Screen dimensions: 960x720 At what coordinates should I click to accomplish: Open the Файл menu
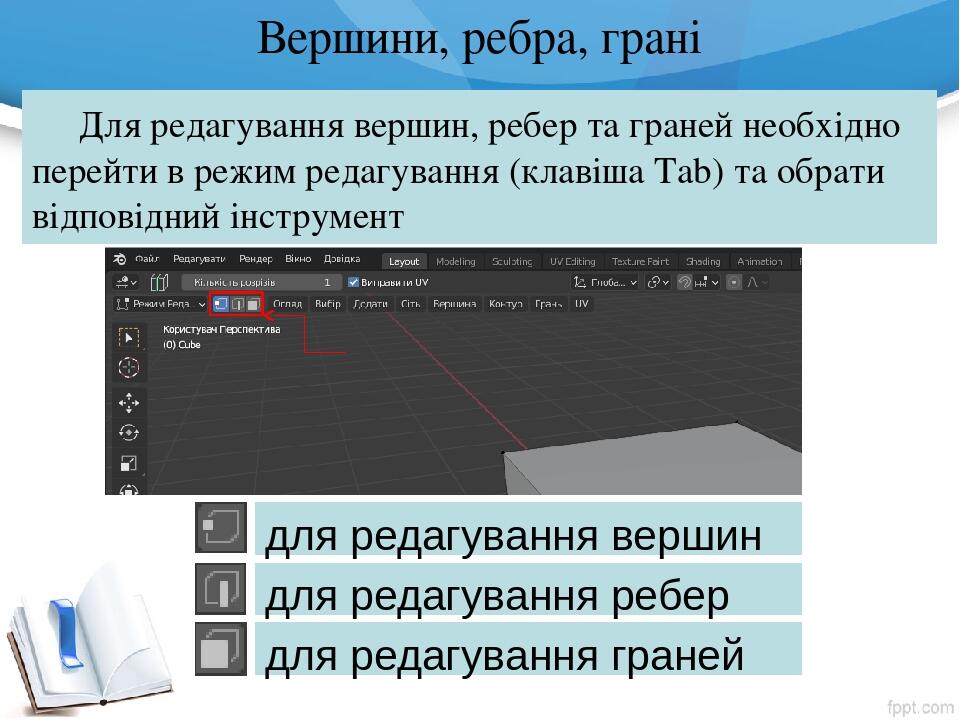pos(147,260)
